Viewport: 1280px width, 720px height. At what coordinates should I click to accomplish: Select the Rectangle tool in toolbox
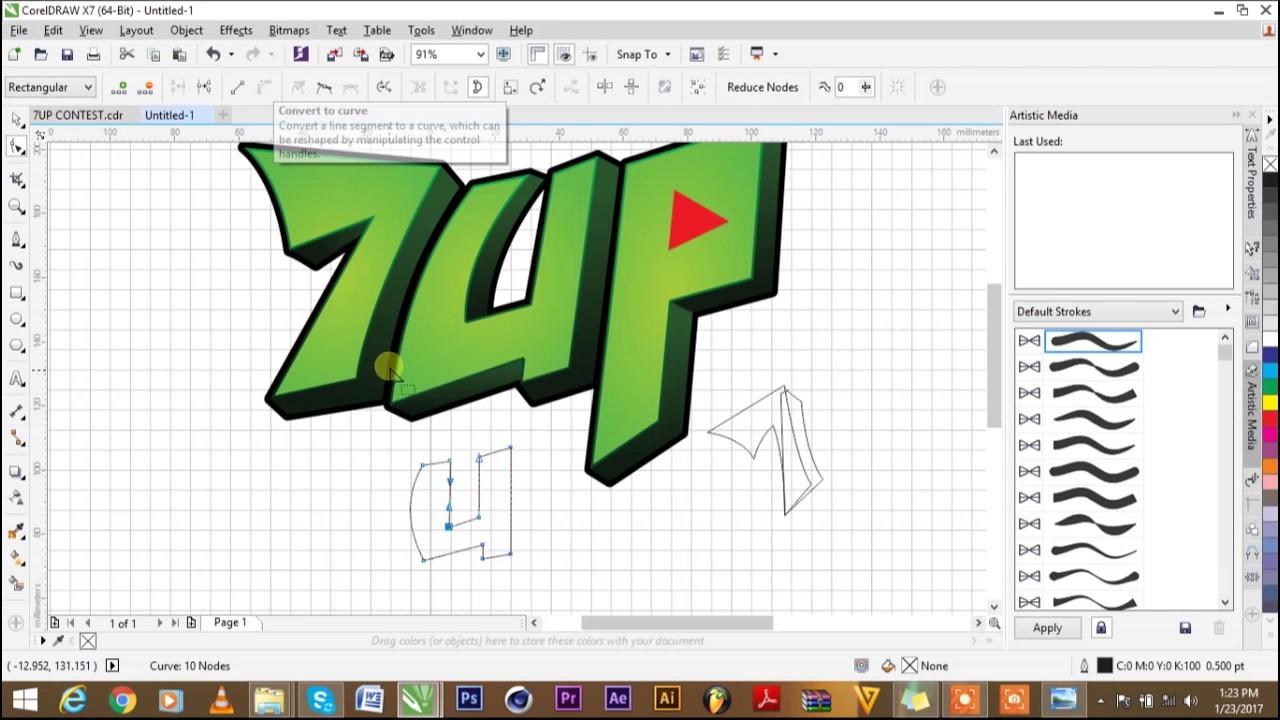(x=17, y=293)
